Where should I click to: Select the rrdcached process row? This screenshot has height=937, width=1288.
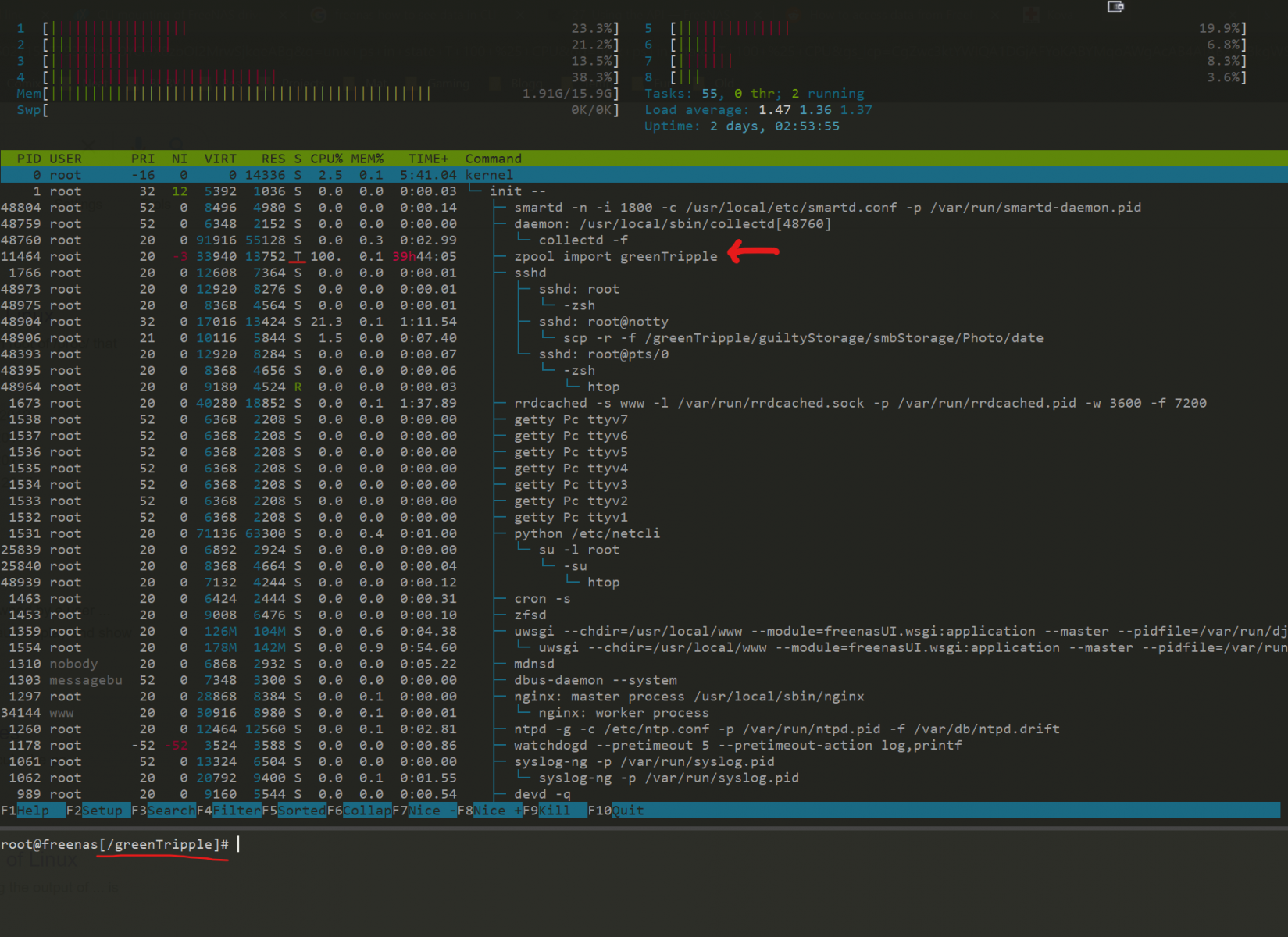tap(644, 403)
